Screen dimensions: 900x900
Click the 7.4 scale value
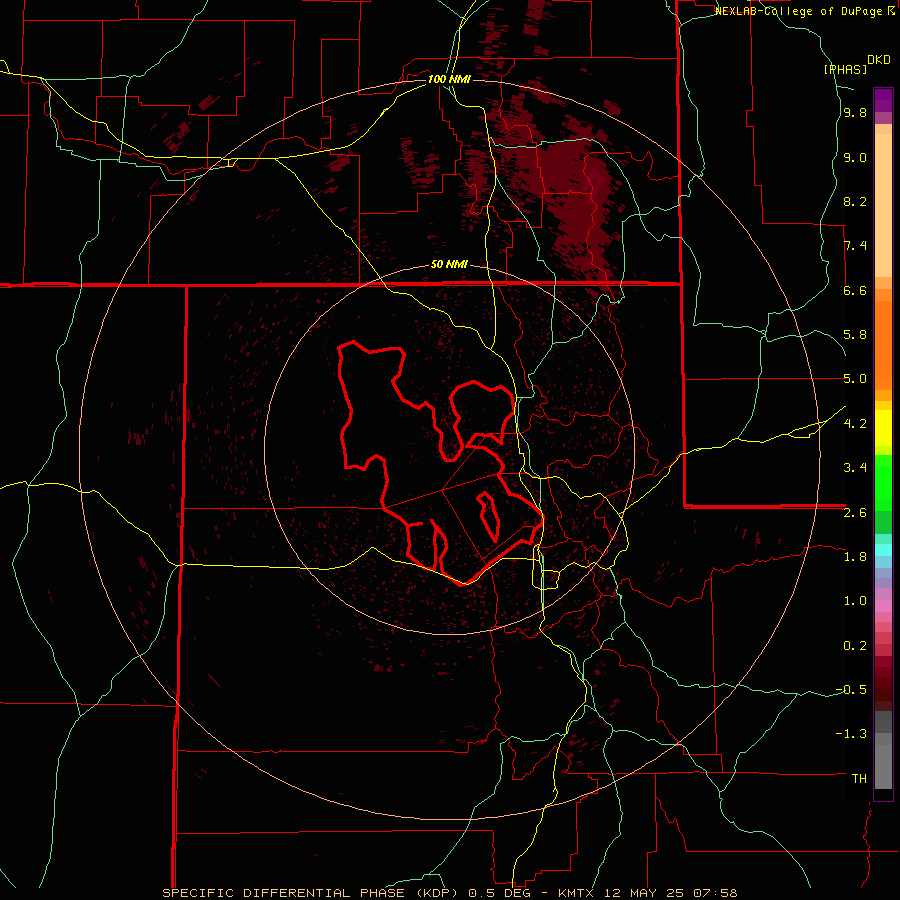pyautogui.click(x=855, y=246)
